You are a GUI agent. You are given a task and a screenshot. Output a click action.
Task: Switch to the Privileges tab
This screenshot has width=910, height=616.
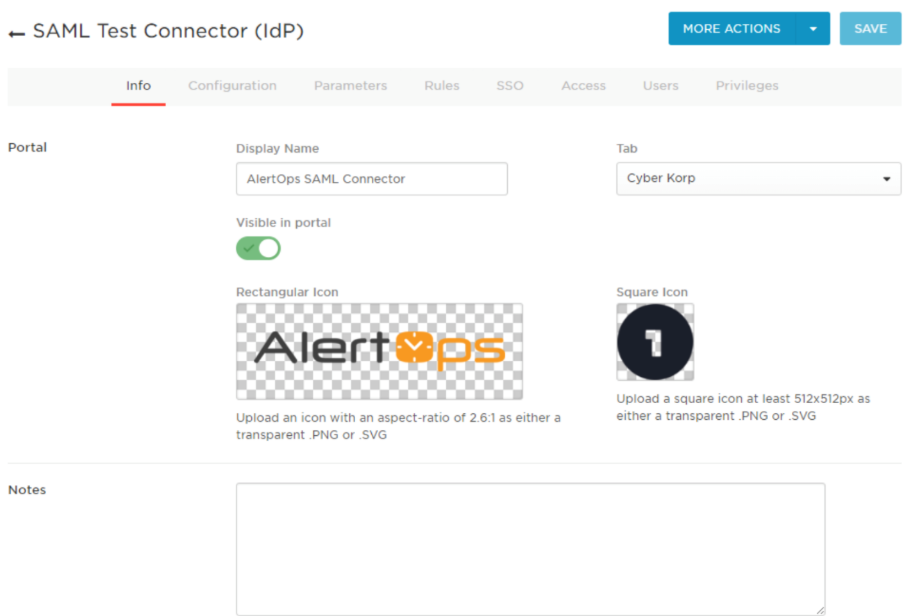(747, 85)
